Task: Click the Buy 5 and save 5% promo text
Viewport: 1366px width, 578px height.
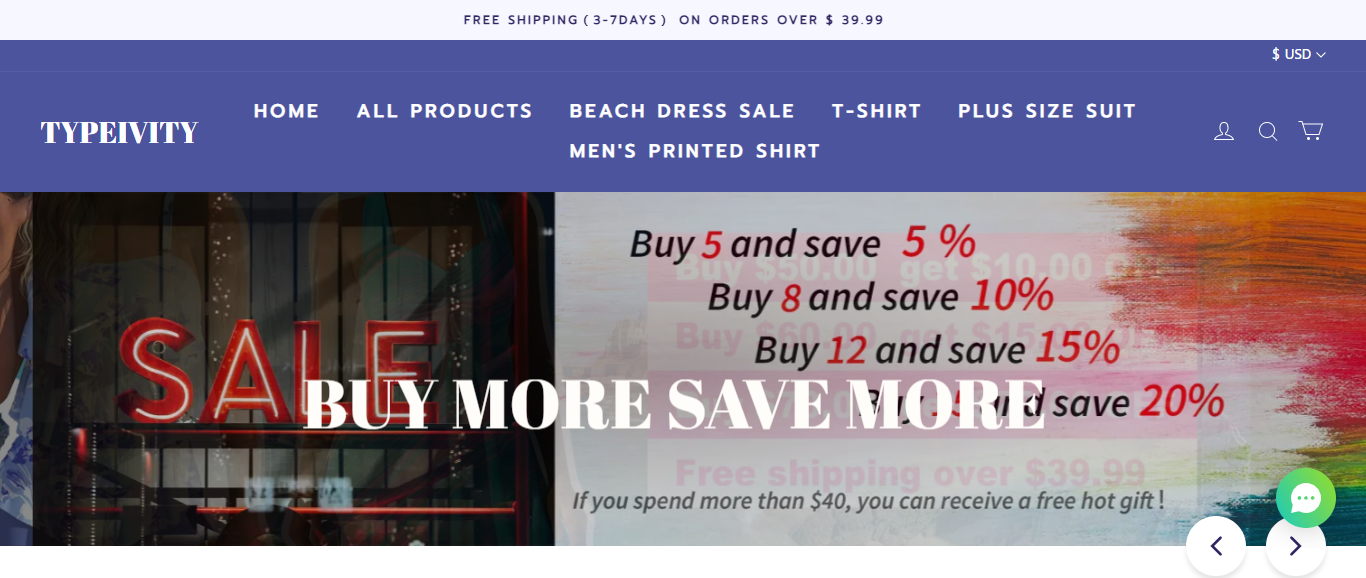Action: 802,243
